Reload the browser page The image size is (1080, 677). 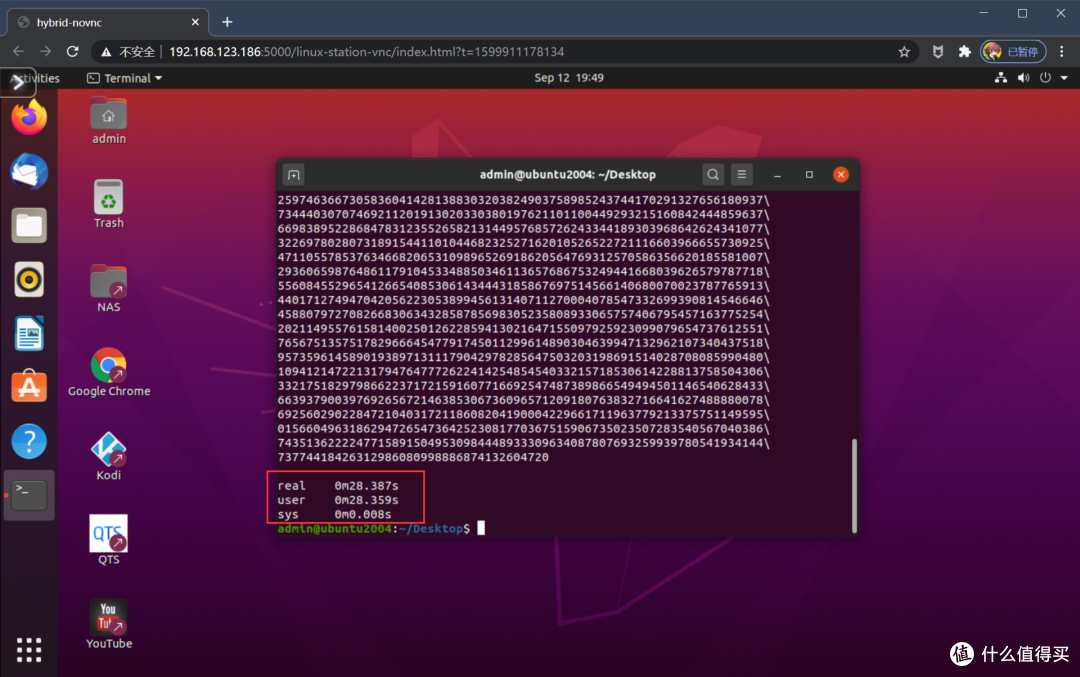pyautogui.click(x=72, y=52)
